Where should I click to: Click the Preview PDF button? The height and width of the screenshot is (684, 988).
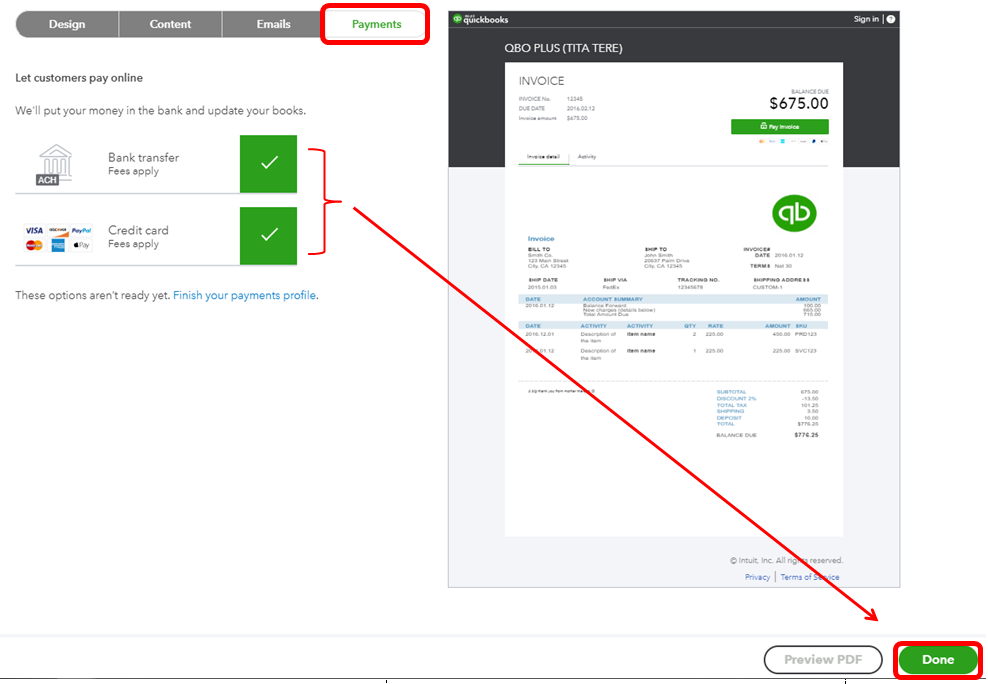tap(823, 659)
